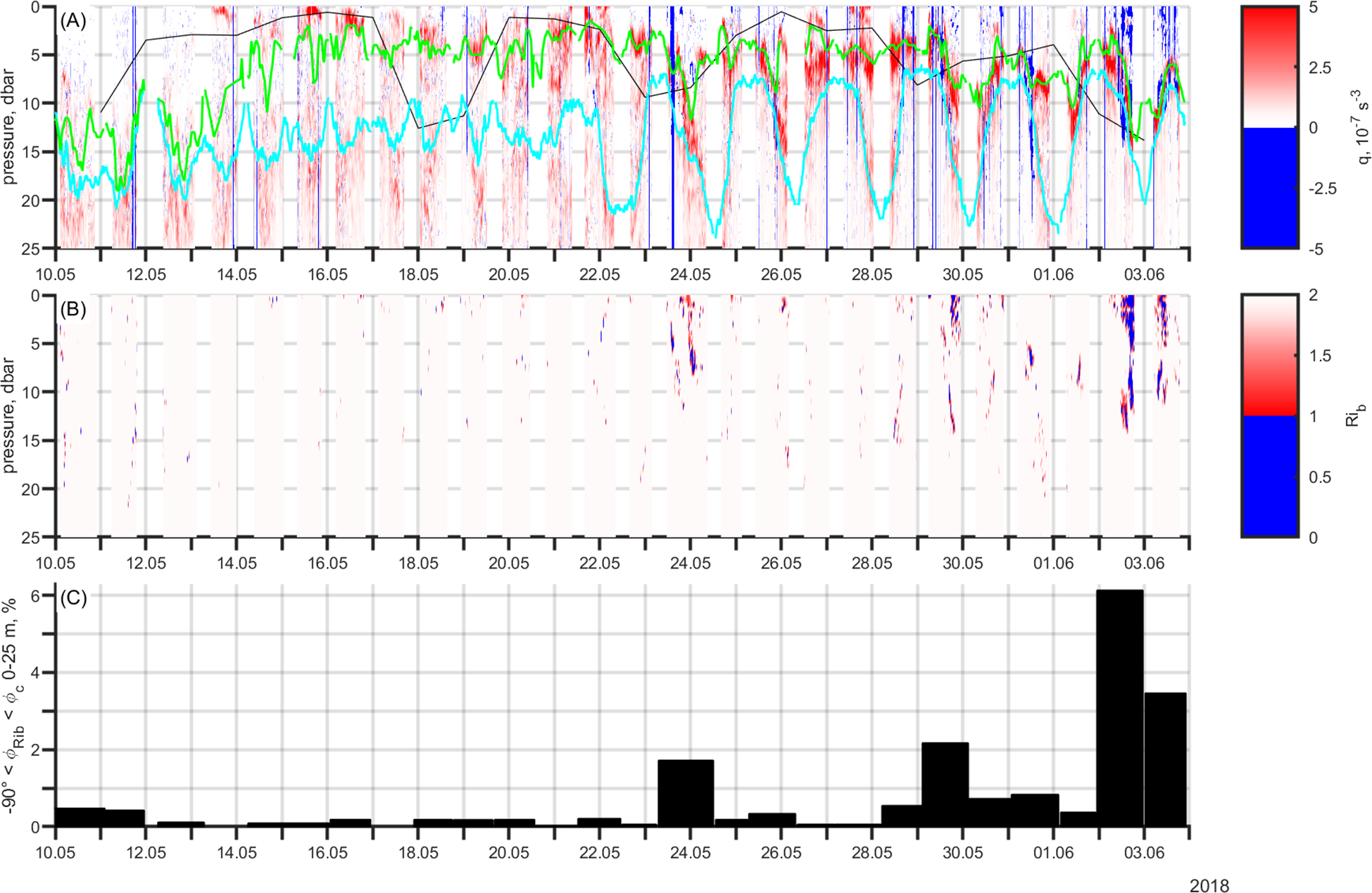1372x893 pixels.
Task: Click the 30.05 black bar in panel C
Action: click(x=945, y=784)
